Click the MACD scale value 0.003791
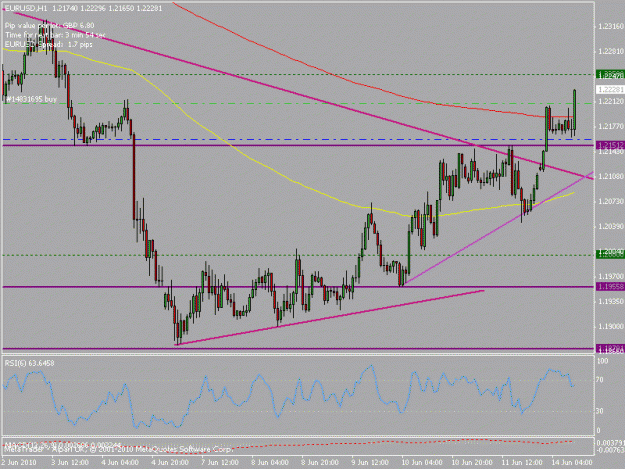 (609, 443)
